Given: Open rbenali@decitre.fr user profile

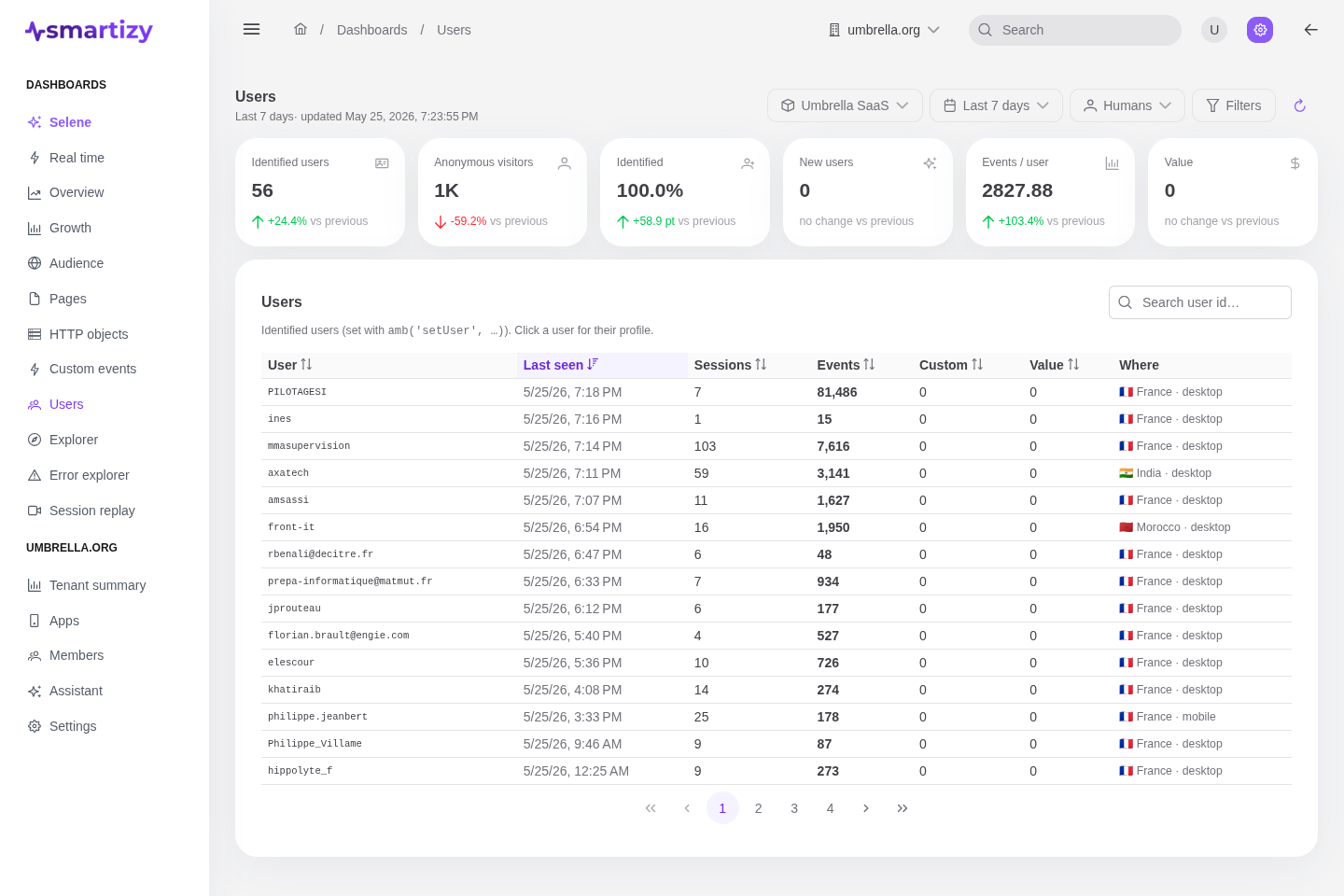Looking at the screenshot, I should tap(777, 554).
